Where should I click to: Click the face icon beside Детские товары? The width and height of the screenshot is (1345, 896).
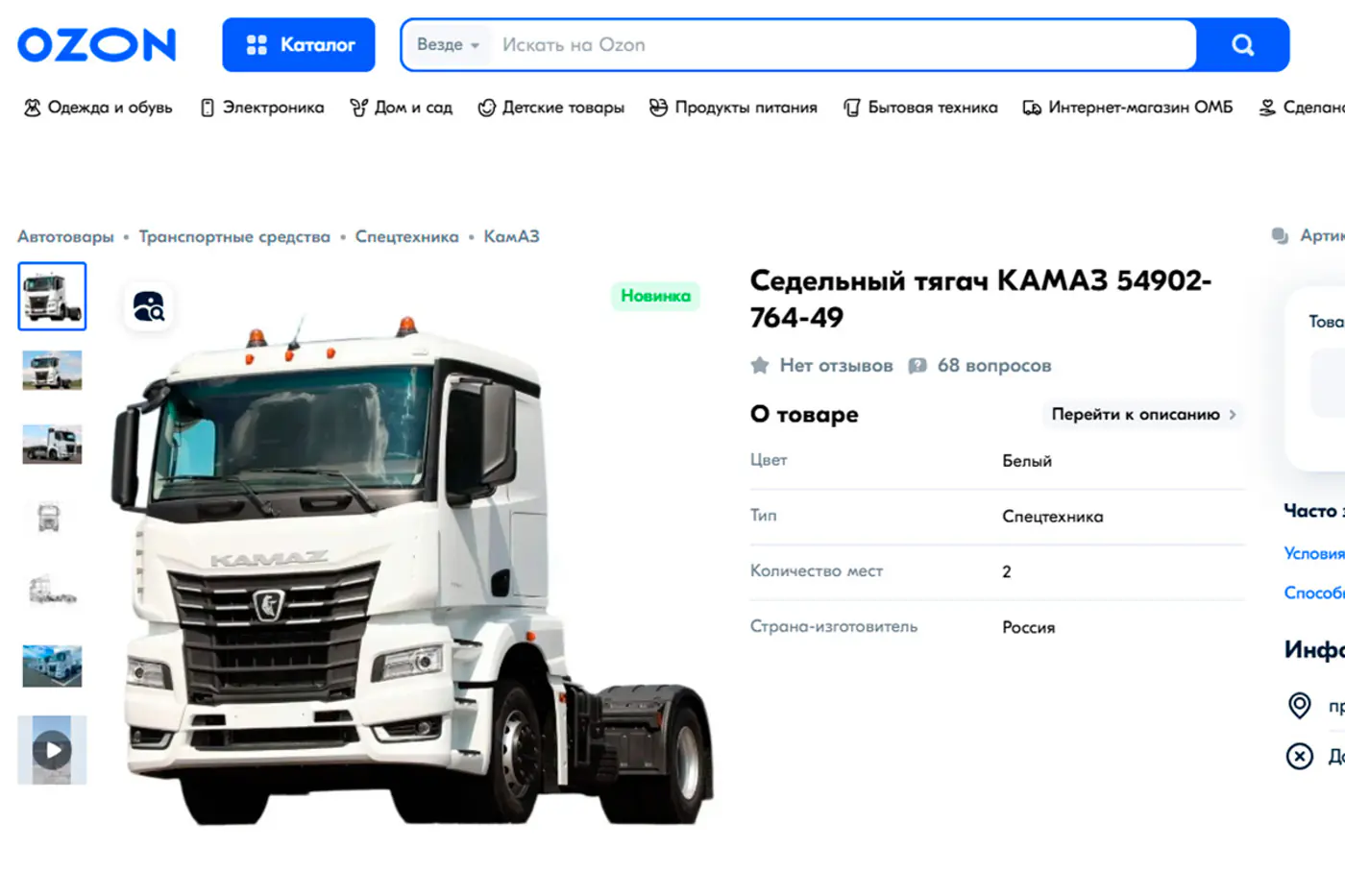(487, 108)
